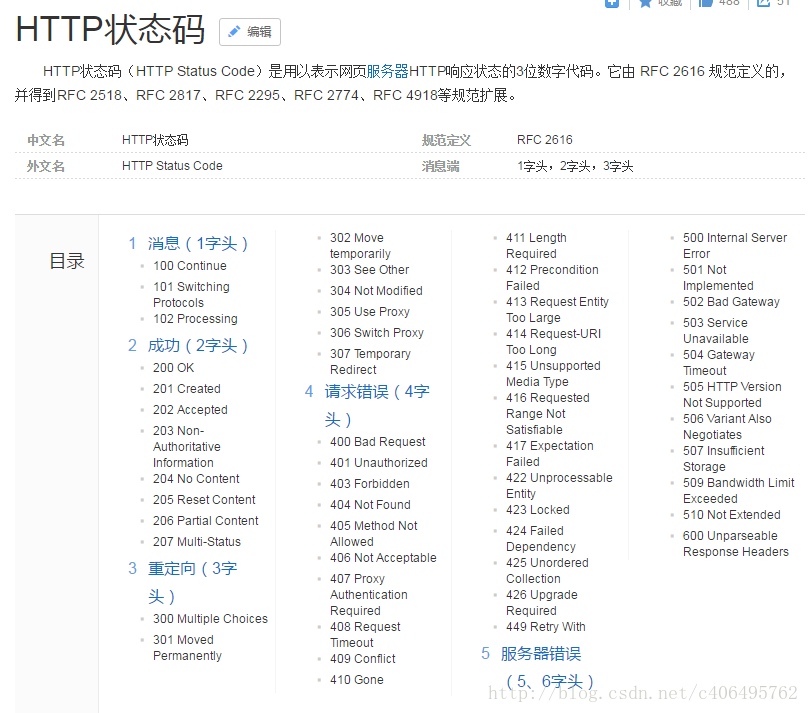This screenshot has width=809, height=713.
Task: Click the share icon at top right
Action: [x=763, y=3]
